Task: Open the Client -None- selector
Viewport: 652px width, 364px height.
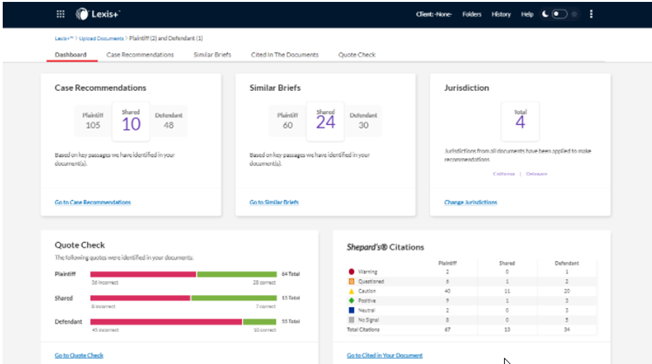Action: 433,14
